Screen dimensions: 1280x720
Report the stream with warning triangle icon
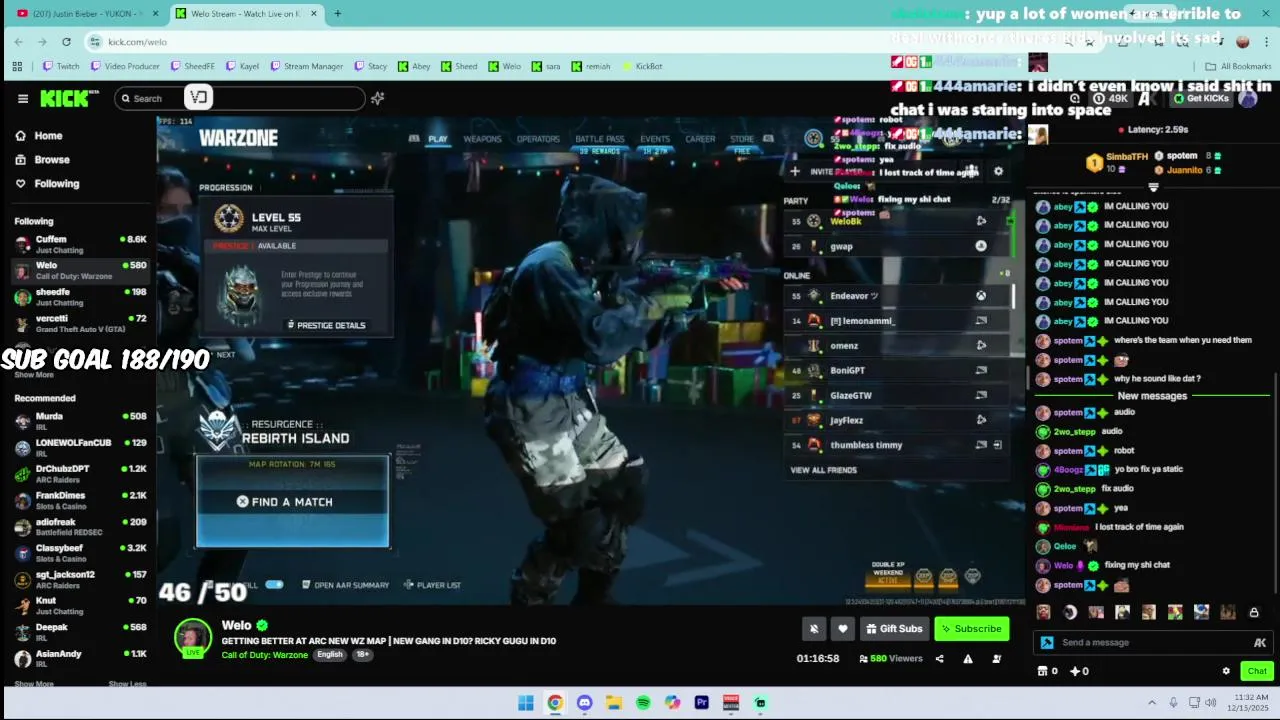(x=967, y=658)
